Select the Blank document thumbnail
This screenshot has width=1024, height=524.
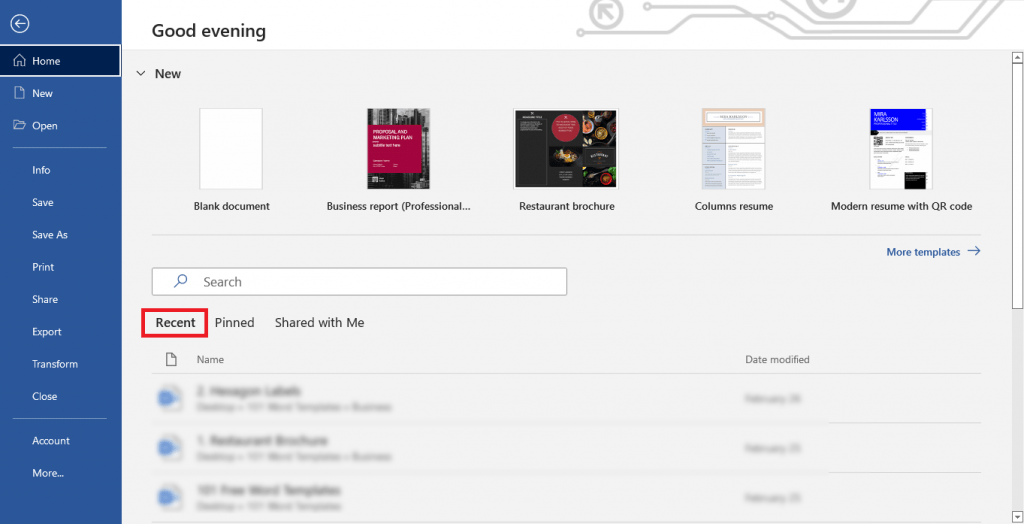coord(231,149)
